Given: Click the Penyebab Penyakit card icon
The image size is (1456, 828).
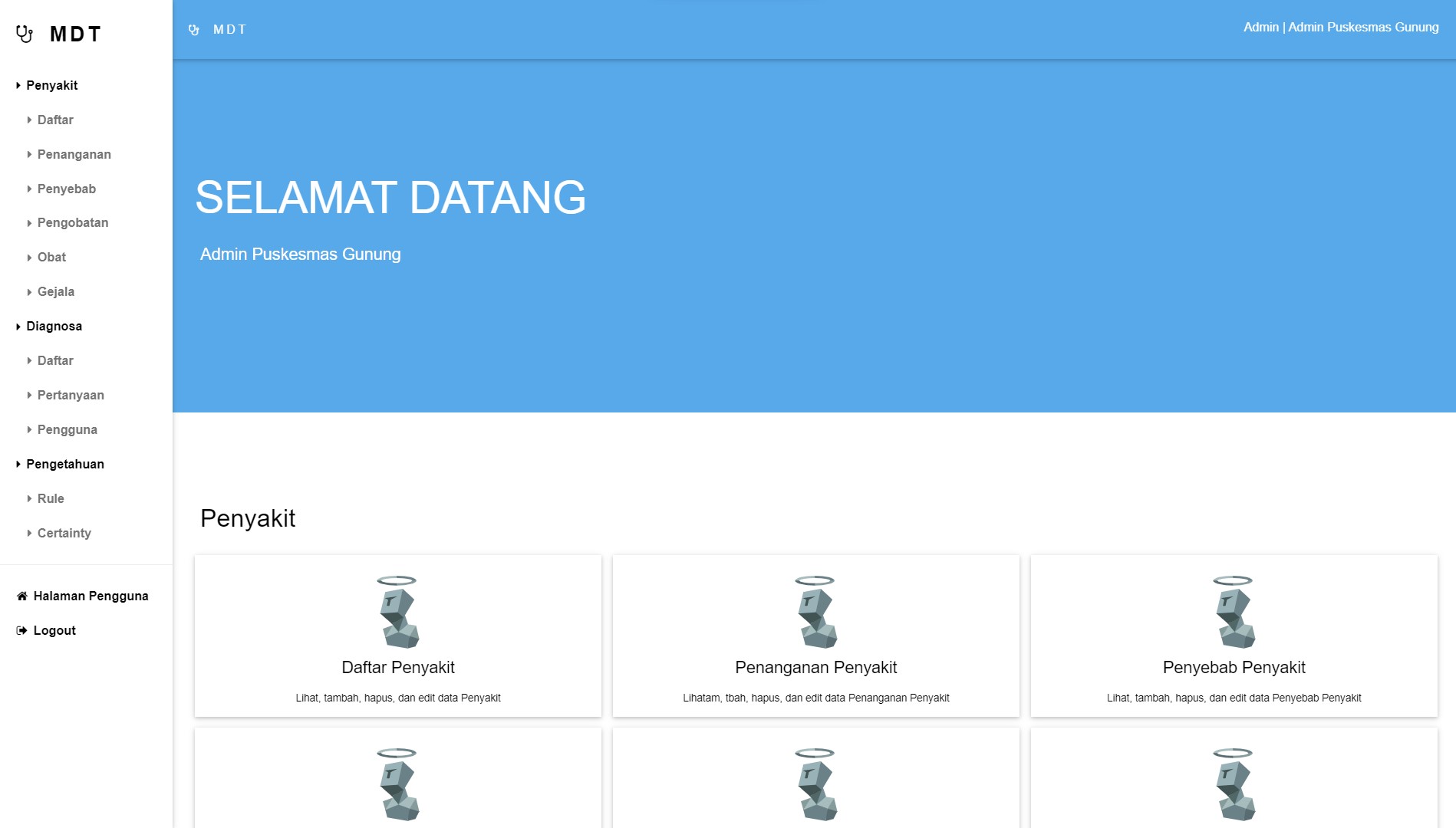Looking at the screenshot, I should click(1234, 612).
